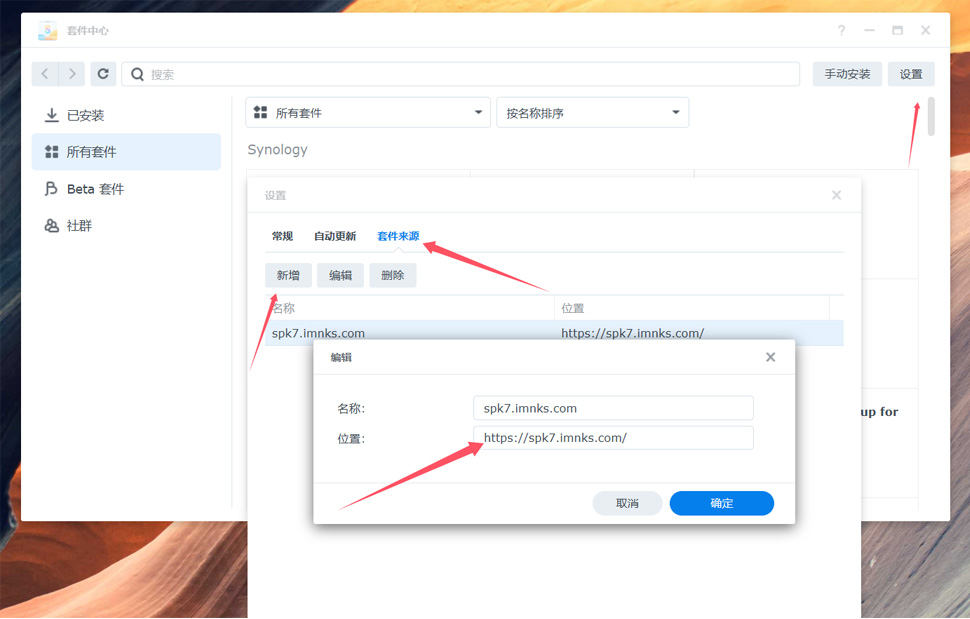Expand the 所有套件 category dropdown

coord(367,113)
